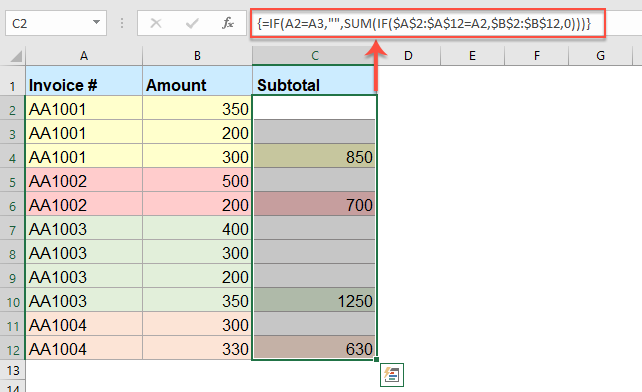Open the Insert Function fx dialog
642x392 pixels.
(228, 23)
